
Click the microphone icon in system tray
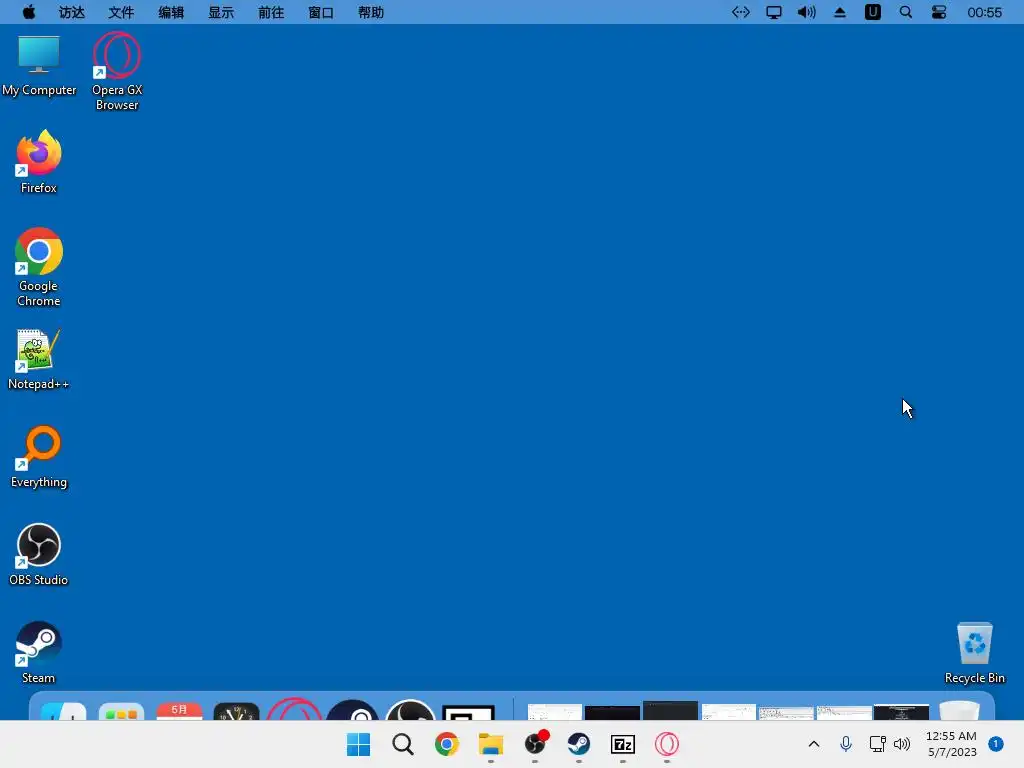846,744
